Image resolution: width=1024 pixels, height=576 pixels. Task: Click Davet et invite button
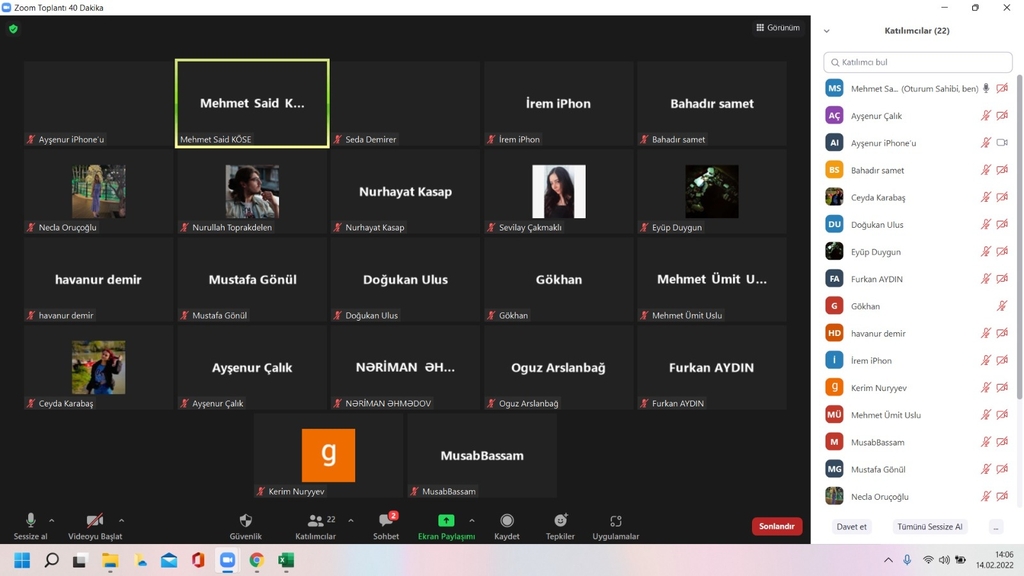click(x=852, y=526)
